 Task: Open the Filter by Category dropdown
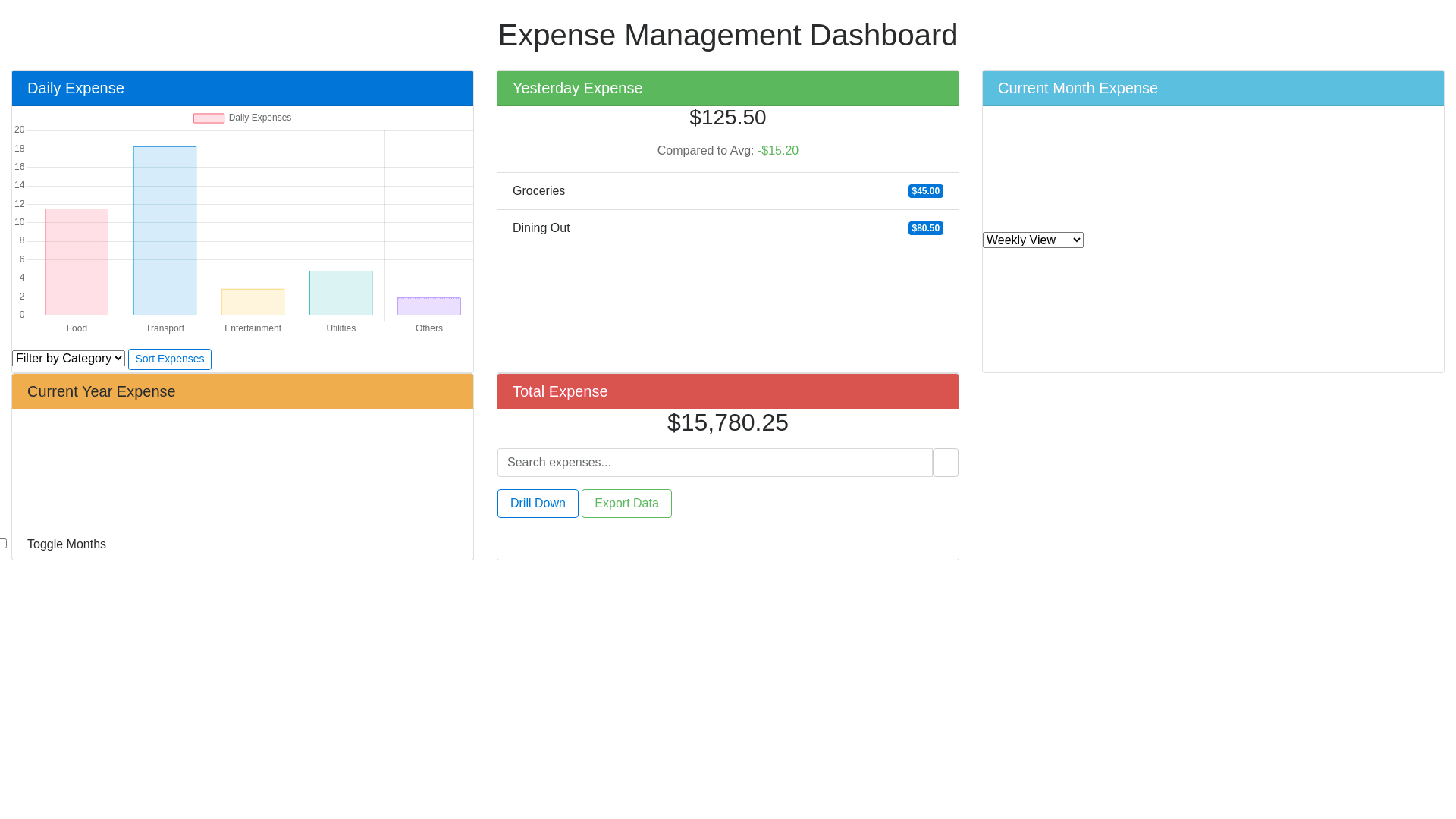[68, 359]
